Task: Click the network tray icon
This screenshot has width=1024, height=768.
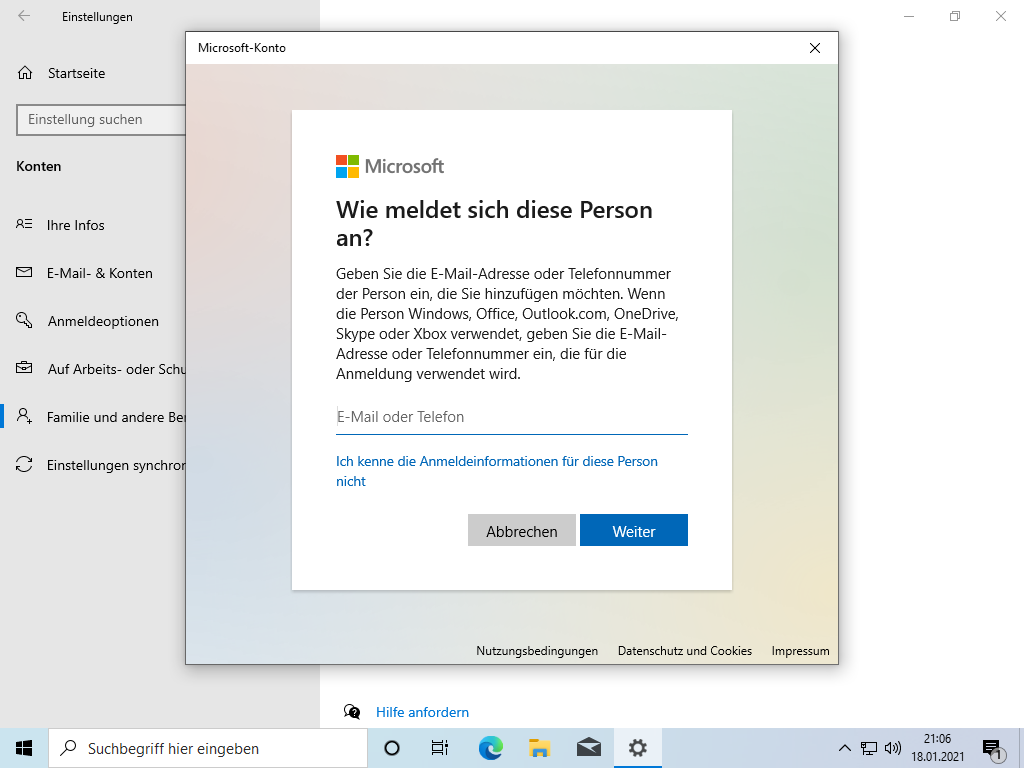Action: point(869,748)
